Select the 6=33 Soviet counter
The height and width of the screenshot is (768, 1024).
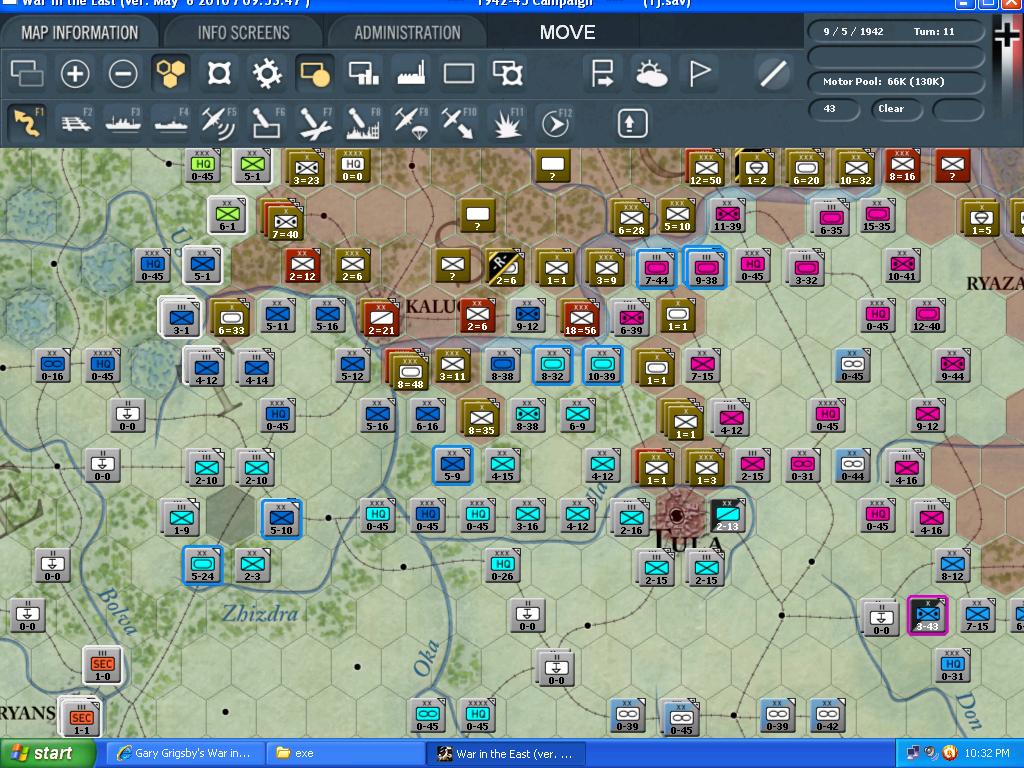coord(231,319)
